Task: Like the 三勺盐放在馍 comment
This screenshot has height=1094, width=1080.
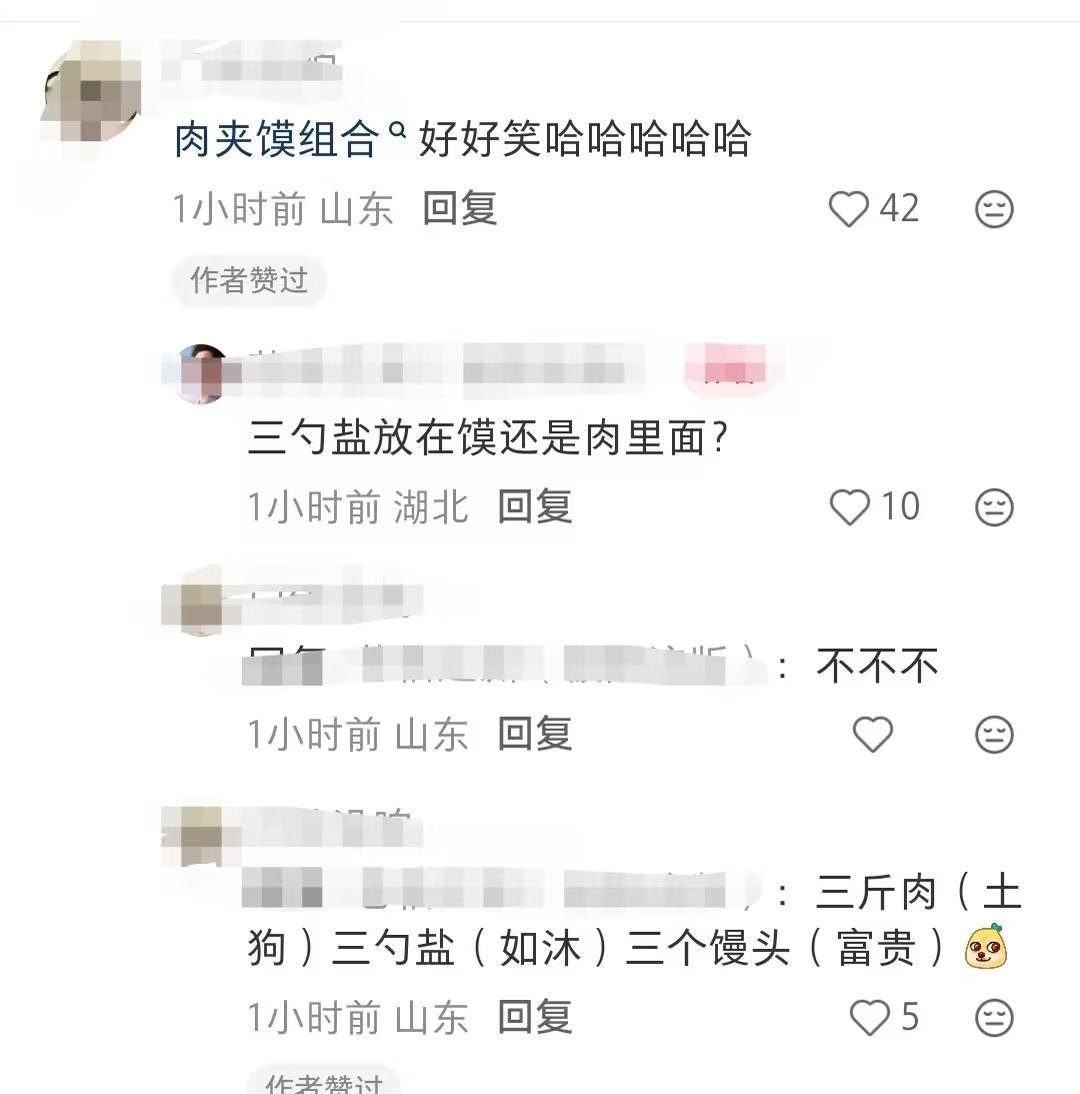Action: (x=849, y=507)
